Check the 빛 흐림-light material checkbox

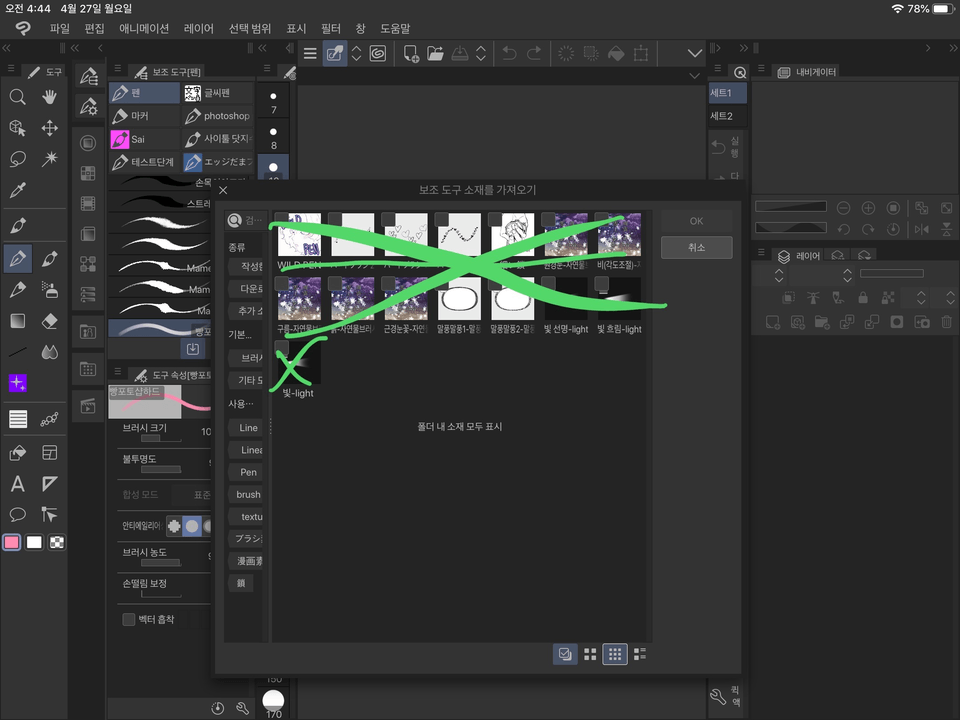coord(602,283)
